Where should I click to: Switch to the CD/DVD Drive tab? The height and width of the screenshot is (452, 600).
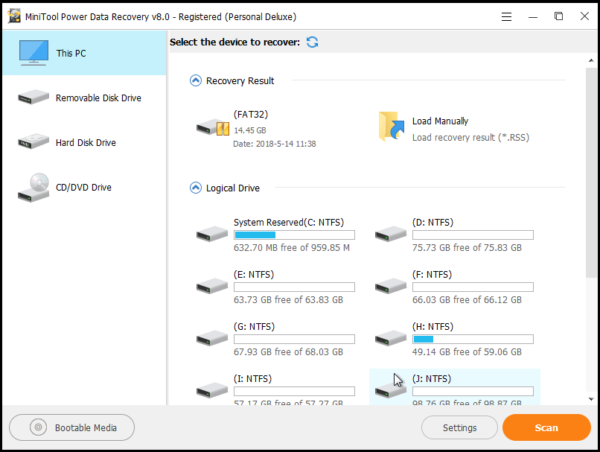(84, 187)
